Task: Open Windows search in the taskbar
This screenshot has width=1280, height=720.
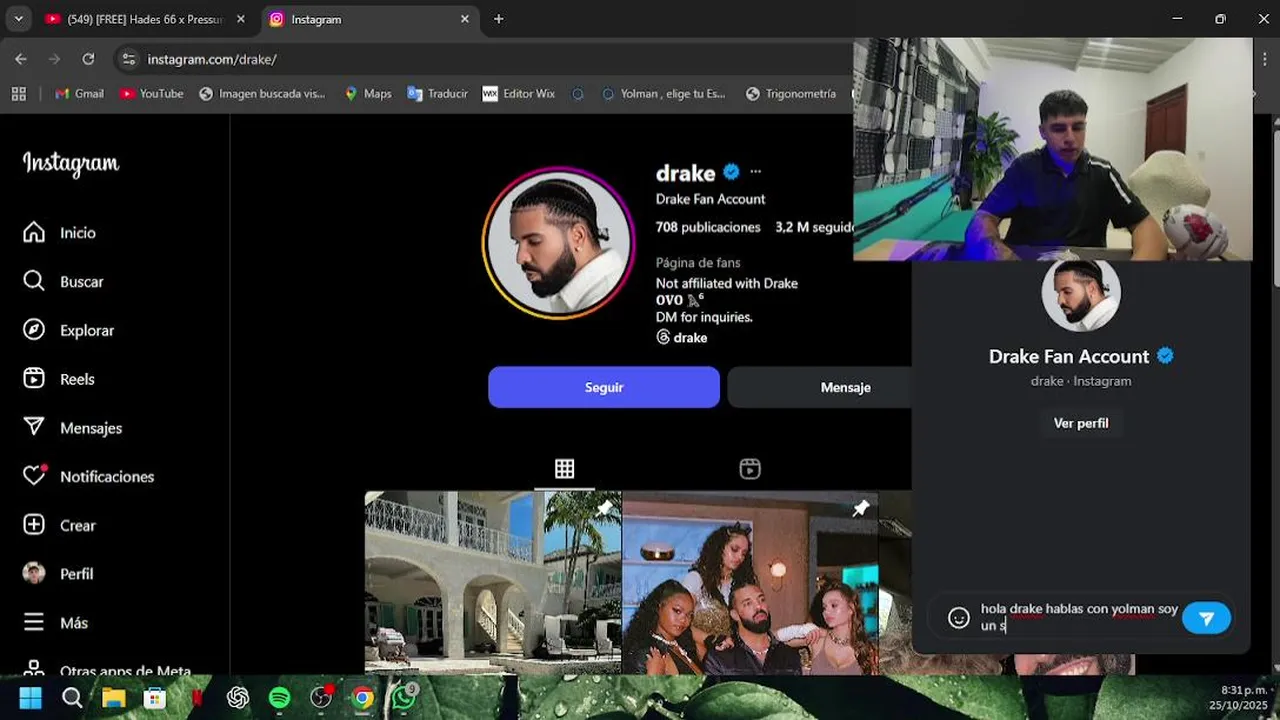Action: tap(72, 697)
